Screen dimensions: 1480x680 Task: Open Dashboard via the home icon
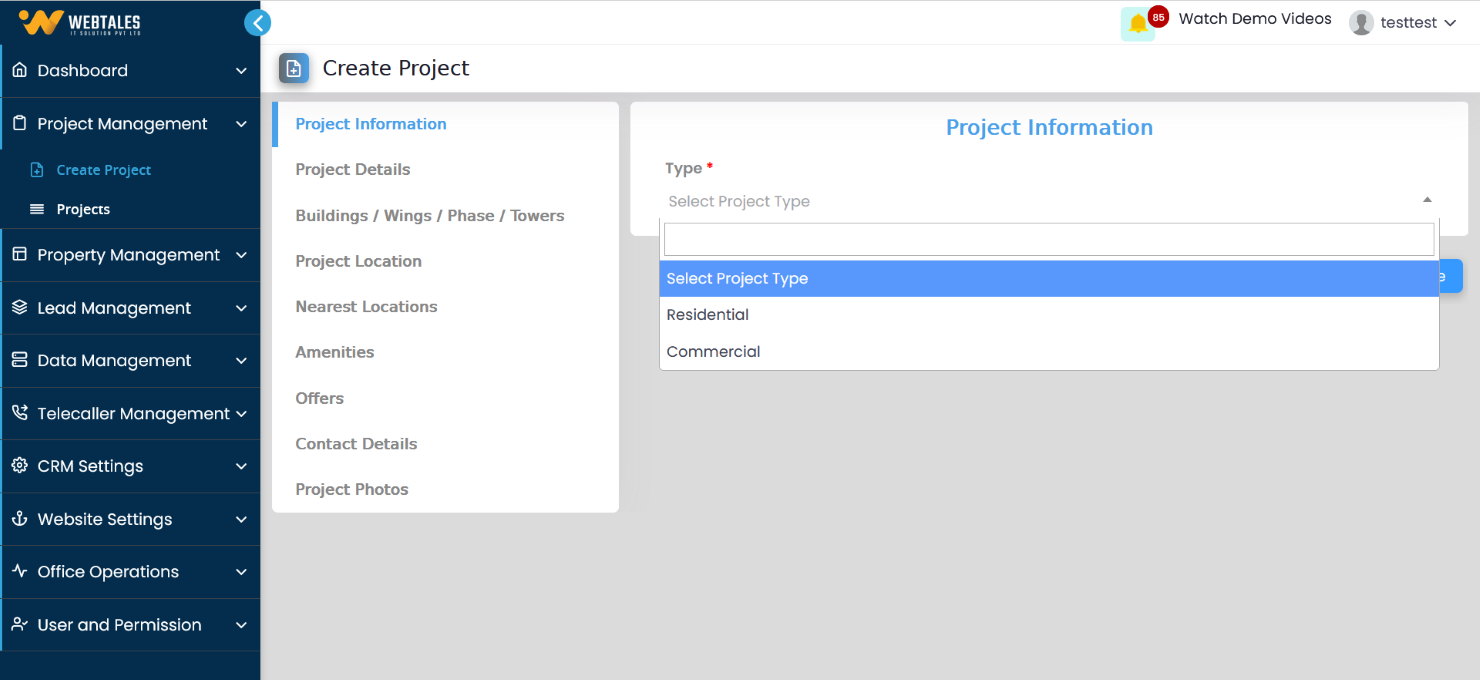[22, 70]
